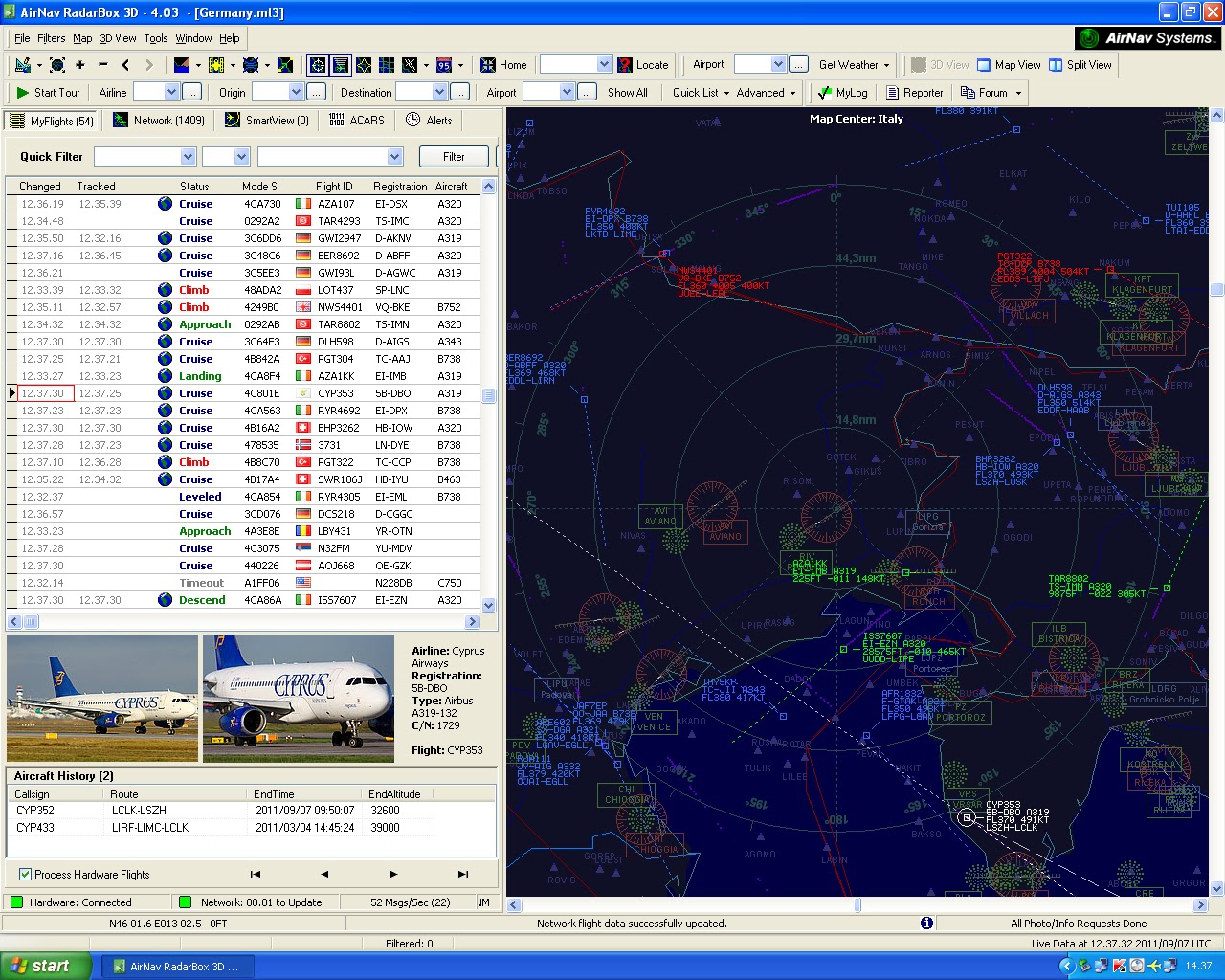Click the map horizontal scrollbar thumb

click(857, 904)
